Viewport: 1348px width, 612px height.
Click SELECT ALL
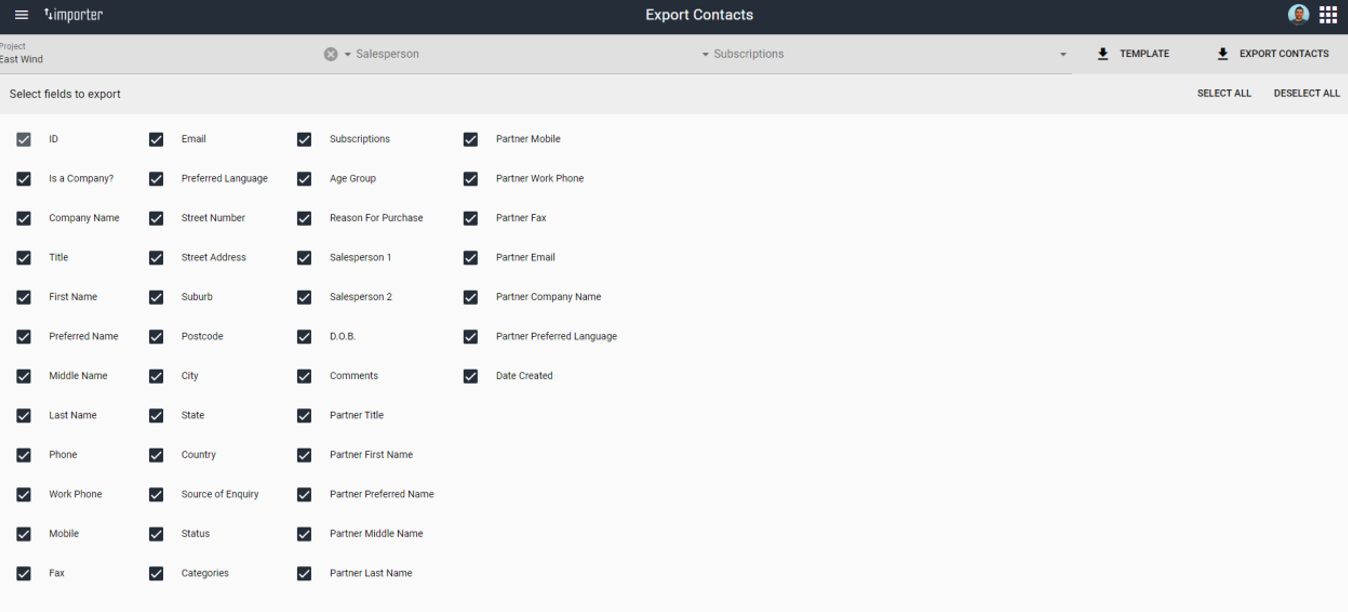(x=1223, y=92)
